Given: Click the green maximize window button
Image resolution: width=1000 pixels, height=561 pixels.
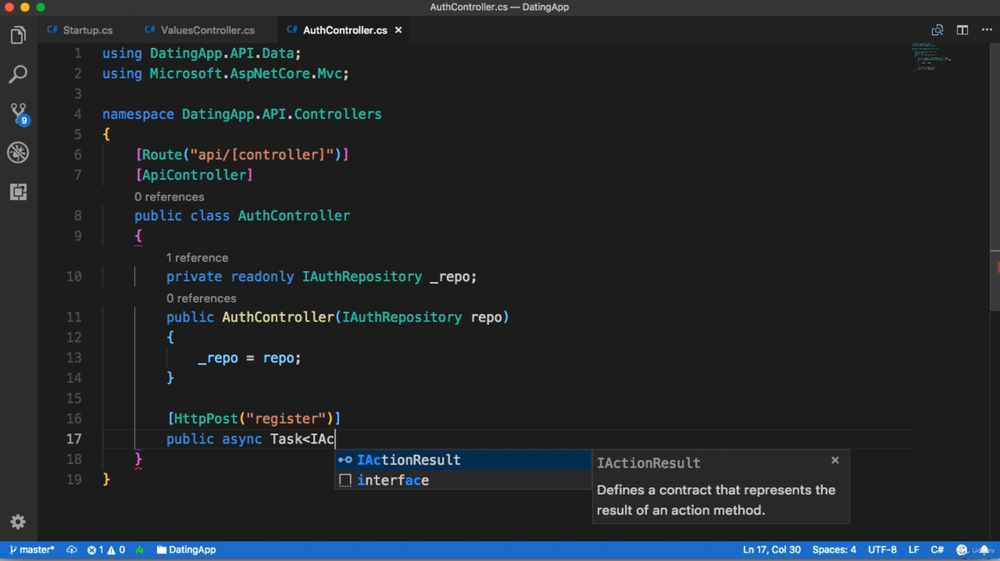Looking at the screenshot, I should pos(41,7).
